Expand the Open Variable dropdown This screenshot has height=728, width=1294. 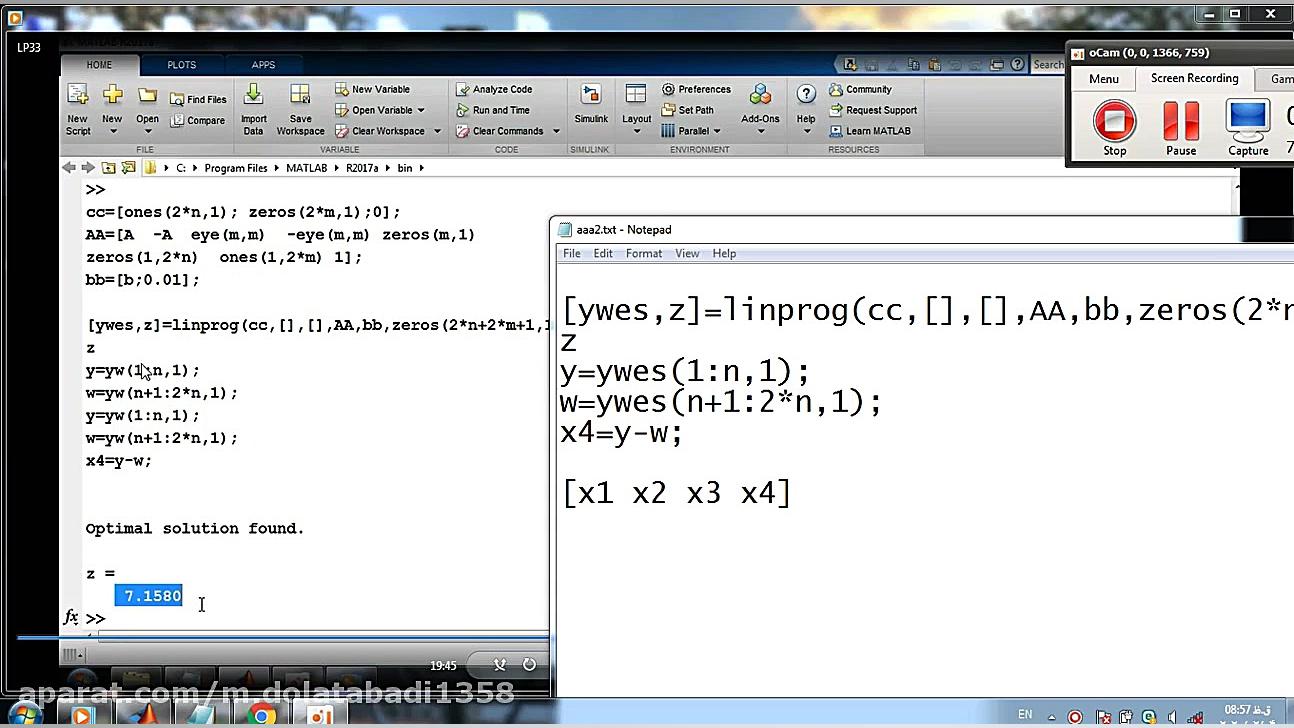click(421, 110)
